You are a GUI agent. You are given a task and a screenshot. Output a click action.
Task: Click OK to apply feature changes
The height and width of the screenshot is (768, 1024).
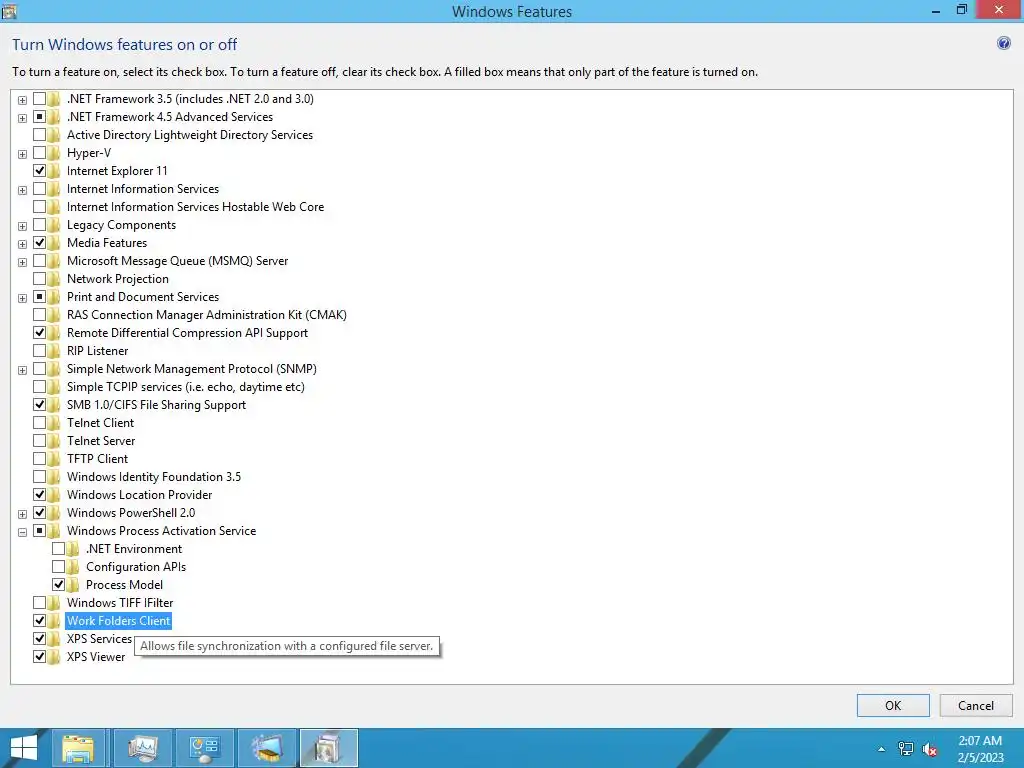[x=893, y=705]
